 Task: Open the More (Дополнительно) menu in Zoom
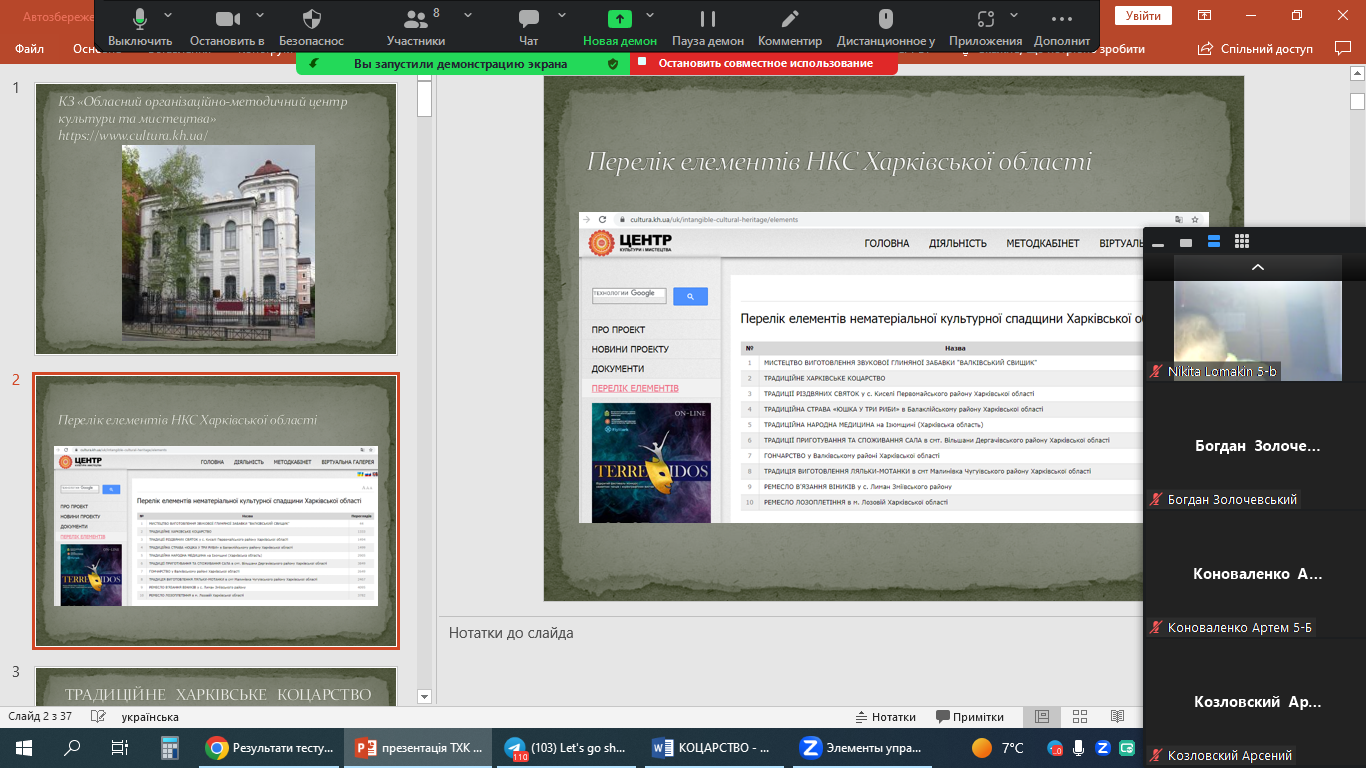click(x=1062, y=27)
